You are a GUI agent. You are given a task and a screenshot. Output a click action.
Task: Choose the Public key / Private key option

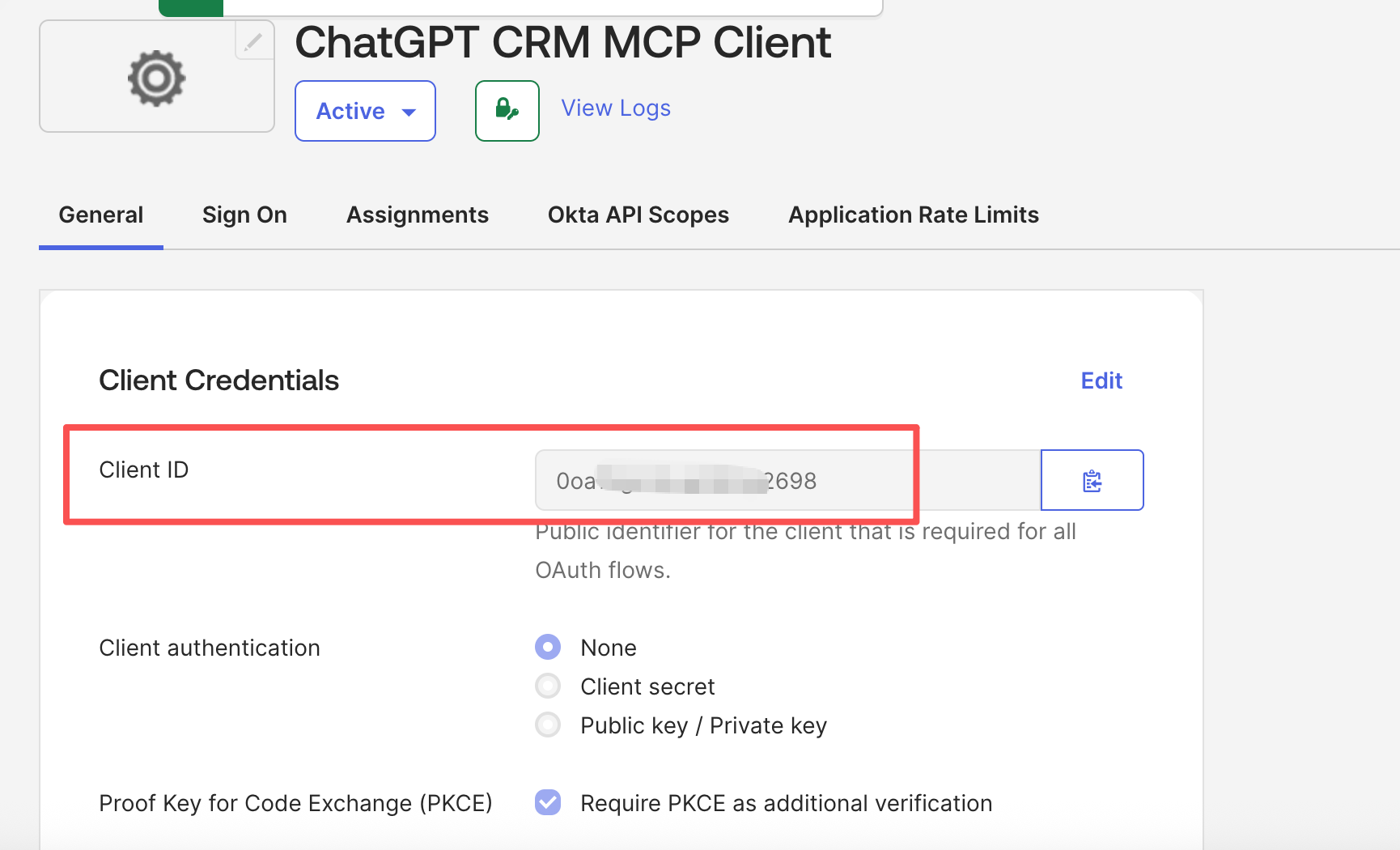coord(548,725)
